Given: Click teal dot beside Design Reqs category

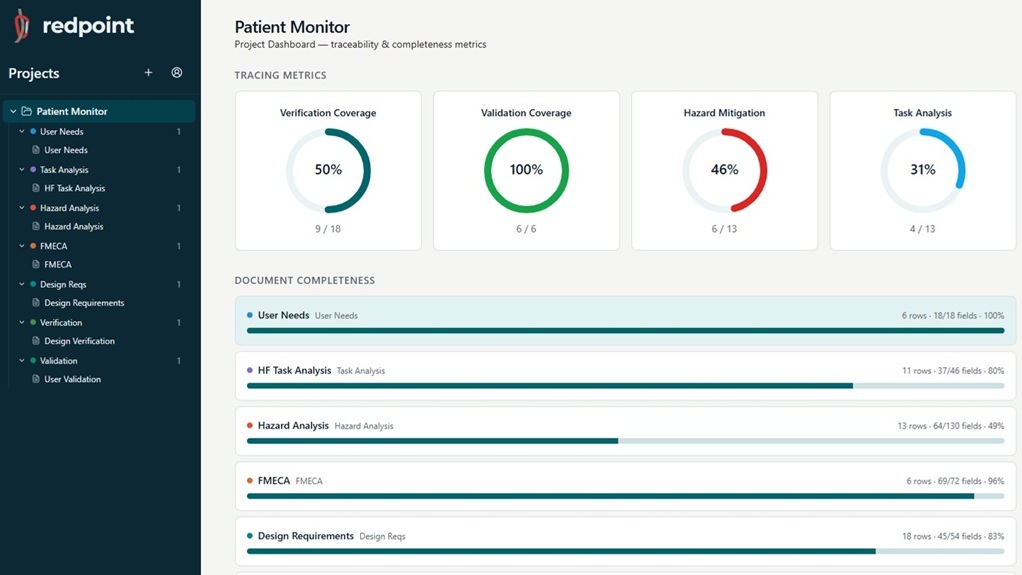Looking at the screenshot, I should point(33,284).
